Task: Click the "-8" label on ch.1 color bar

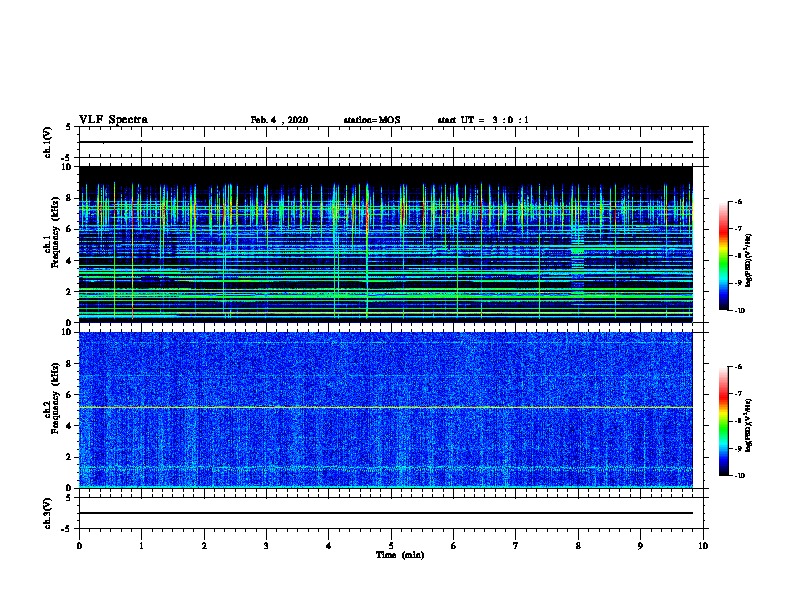Action: coord(738,256)
